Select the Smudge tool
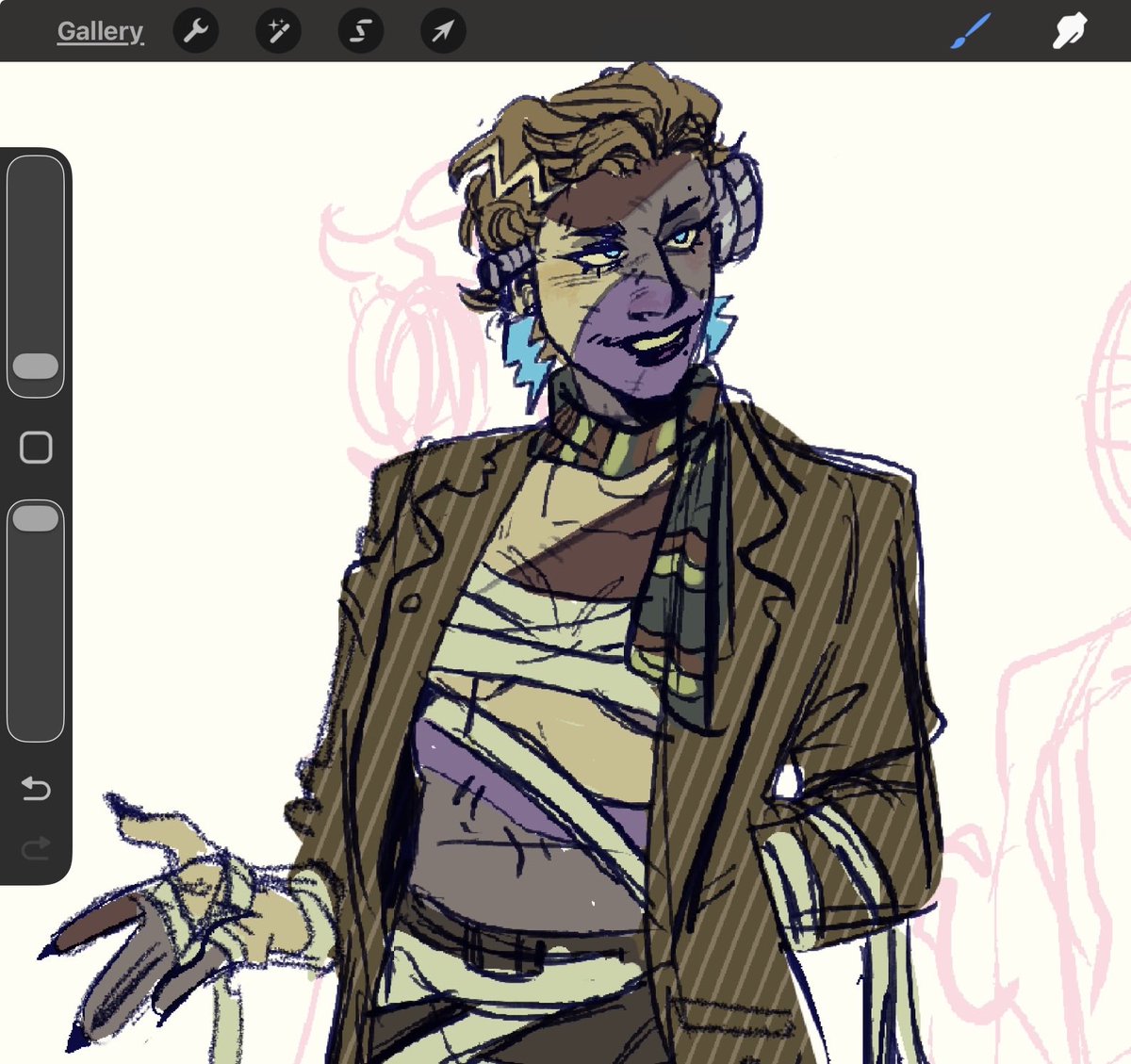Screen dimensions: 1131x1064 [x=1070, y=31]
